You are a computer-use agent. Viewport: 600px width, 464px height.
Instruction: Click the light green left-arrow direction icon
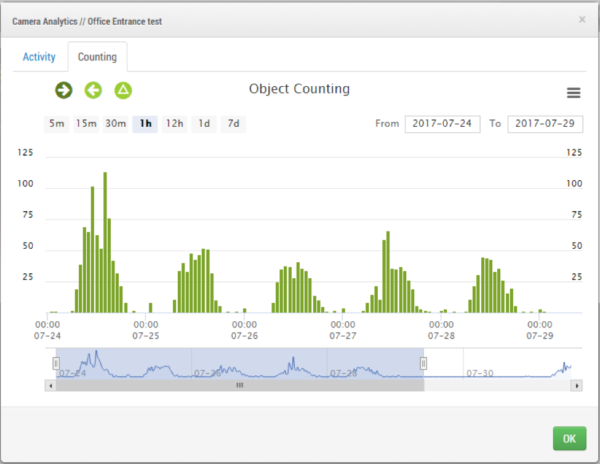(93, 90)
